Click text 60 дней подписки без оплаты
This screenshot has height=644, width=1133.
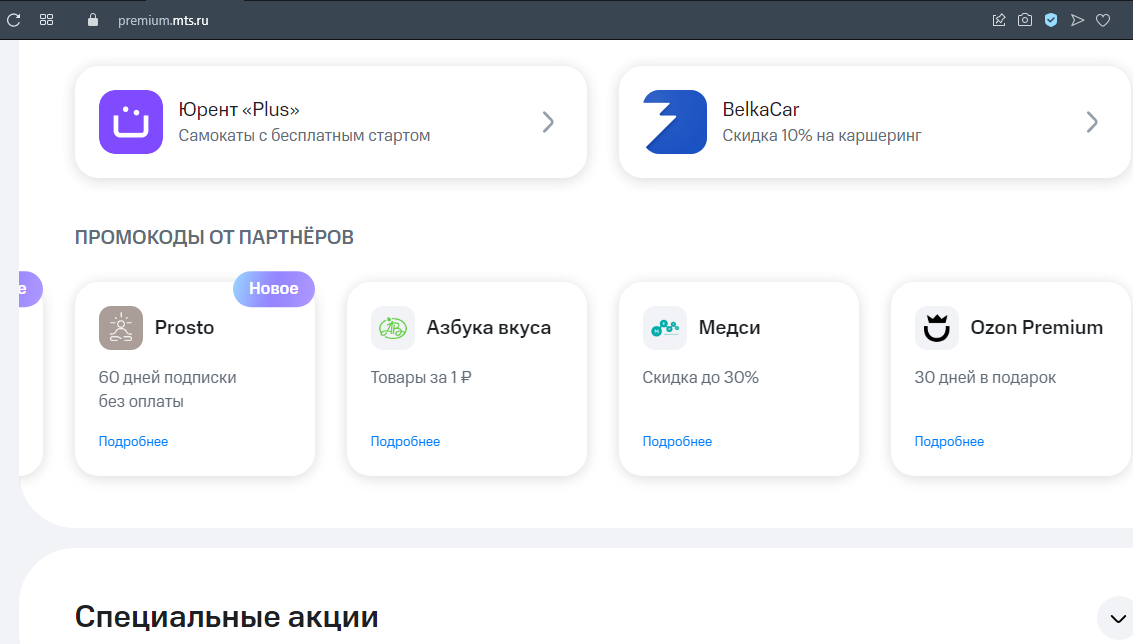[168, 389]
